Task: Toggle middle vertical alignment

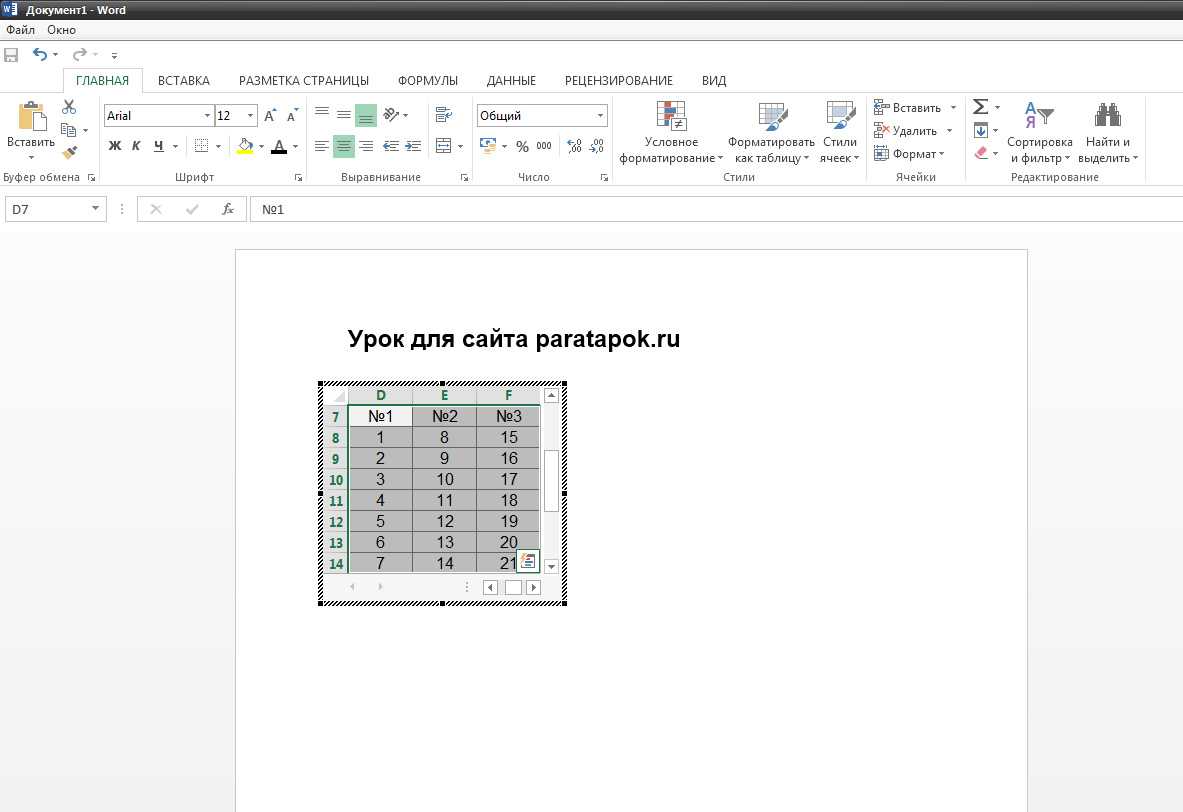Action: pos(344,115)
